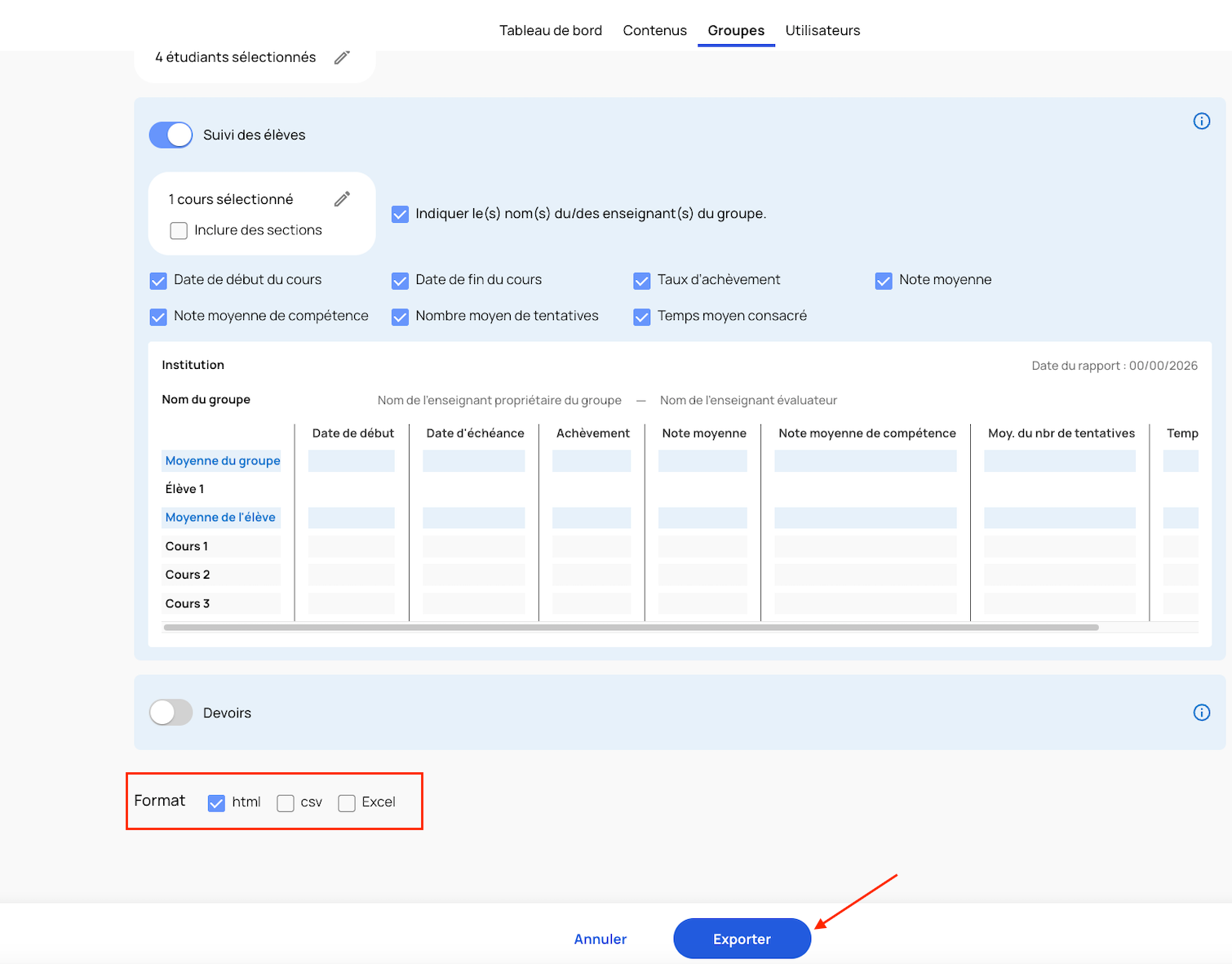
Task: Uncheck Taux d'achèvement option
Action: [x=642, y=281]
